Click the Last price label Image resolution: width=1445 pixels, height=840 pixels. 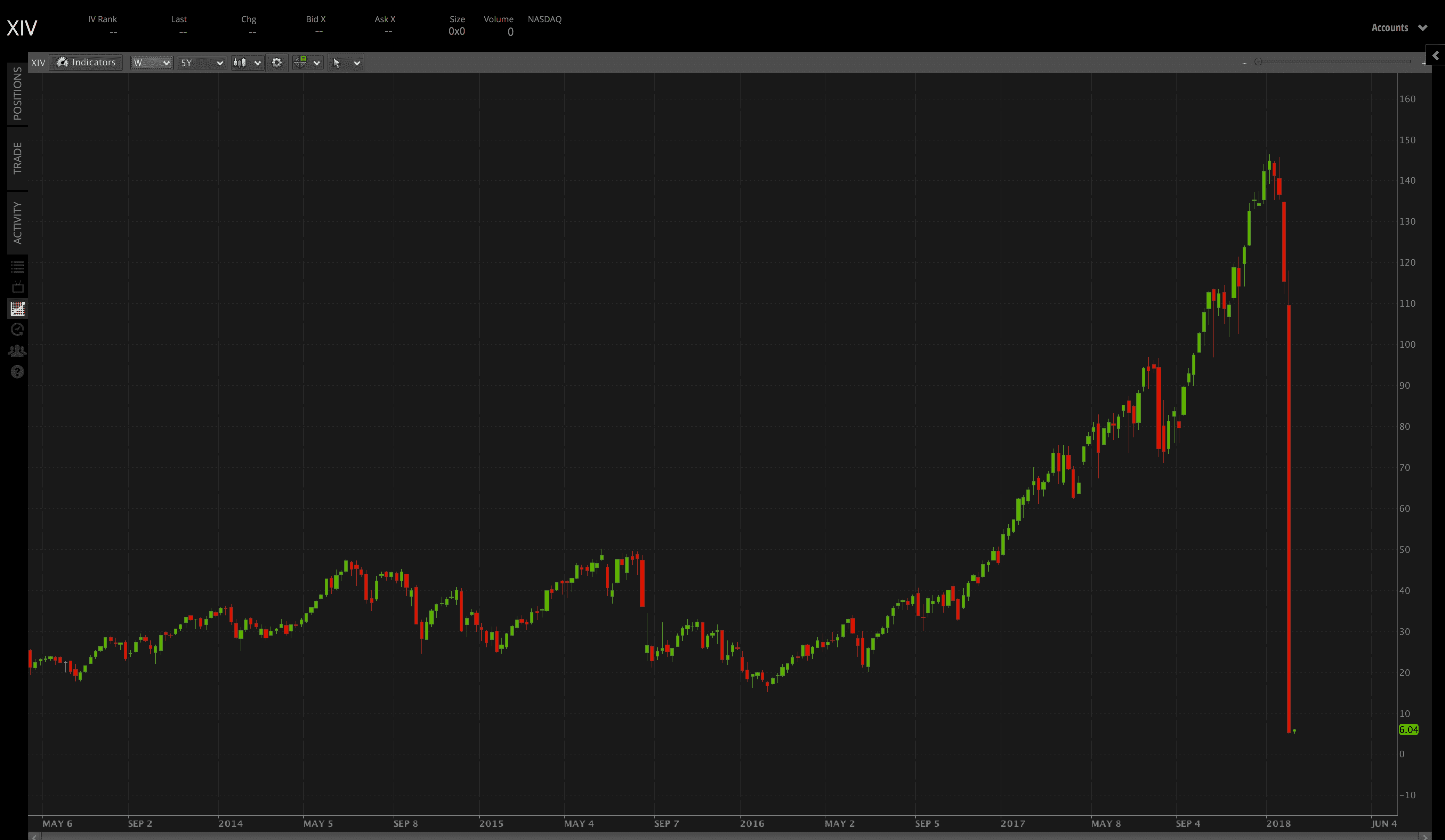tap(179, 19)
